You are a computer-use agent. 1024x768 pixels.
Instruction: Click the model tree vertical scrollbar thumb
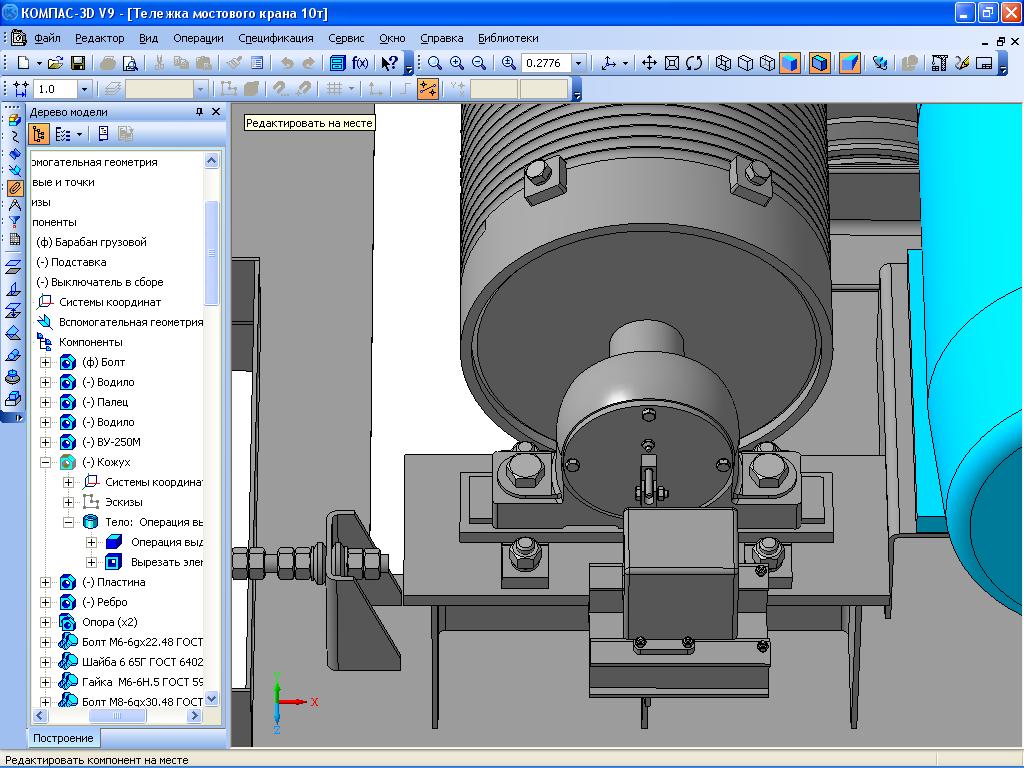(x=211, y=250)
